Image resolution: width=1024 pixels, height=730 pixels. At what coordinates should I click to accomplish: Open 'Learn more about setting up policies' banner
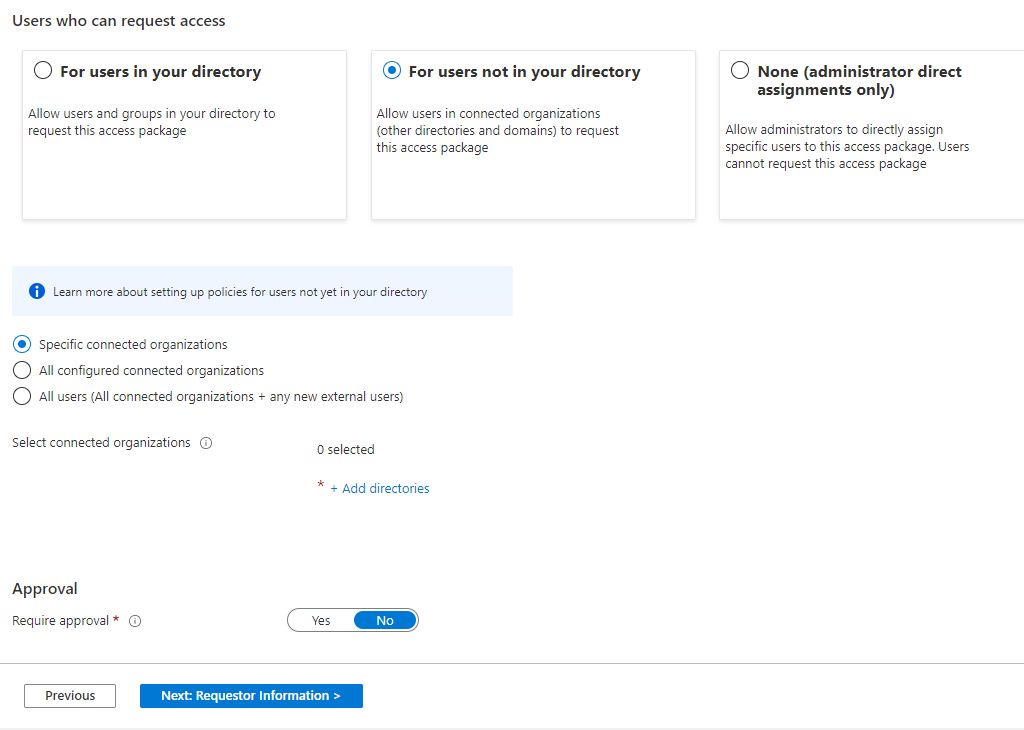(240, 292)
